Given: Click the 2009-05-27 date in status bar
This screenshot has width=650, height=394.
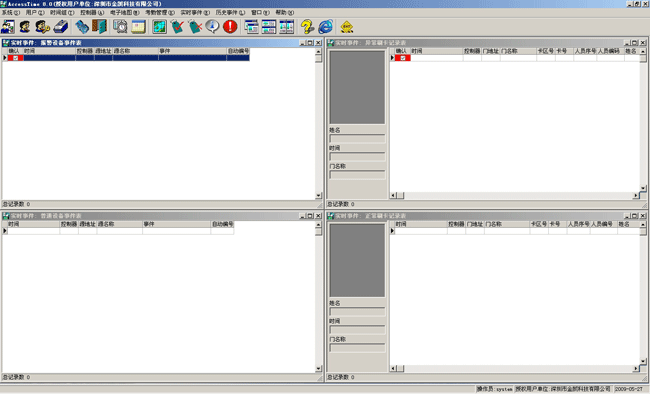Looking at the screenshot, I should click(x=628, y=389).
